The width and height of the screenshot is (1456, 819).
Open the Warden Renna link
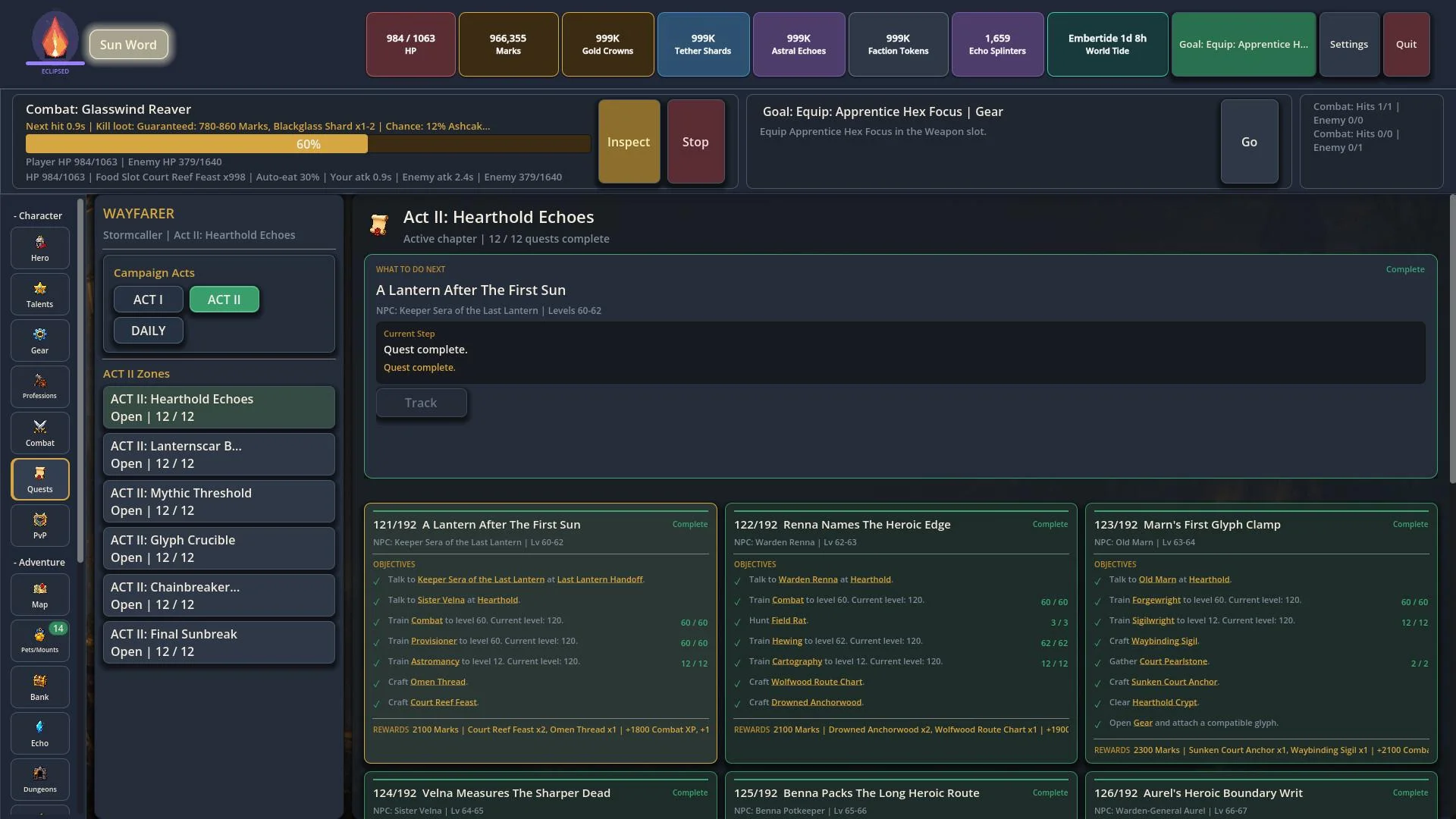[x=808, y=579]
